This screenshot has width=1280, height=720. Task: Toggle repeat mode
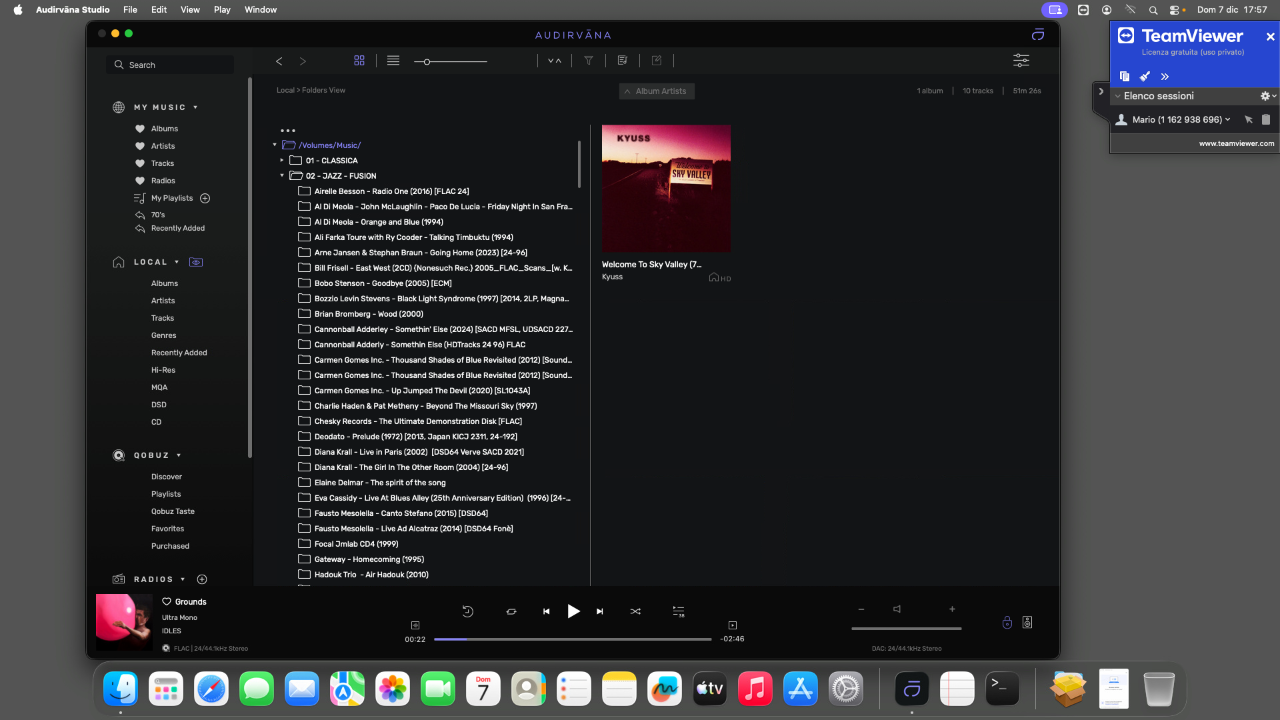pyautogui.click(x=511, y=611)
